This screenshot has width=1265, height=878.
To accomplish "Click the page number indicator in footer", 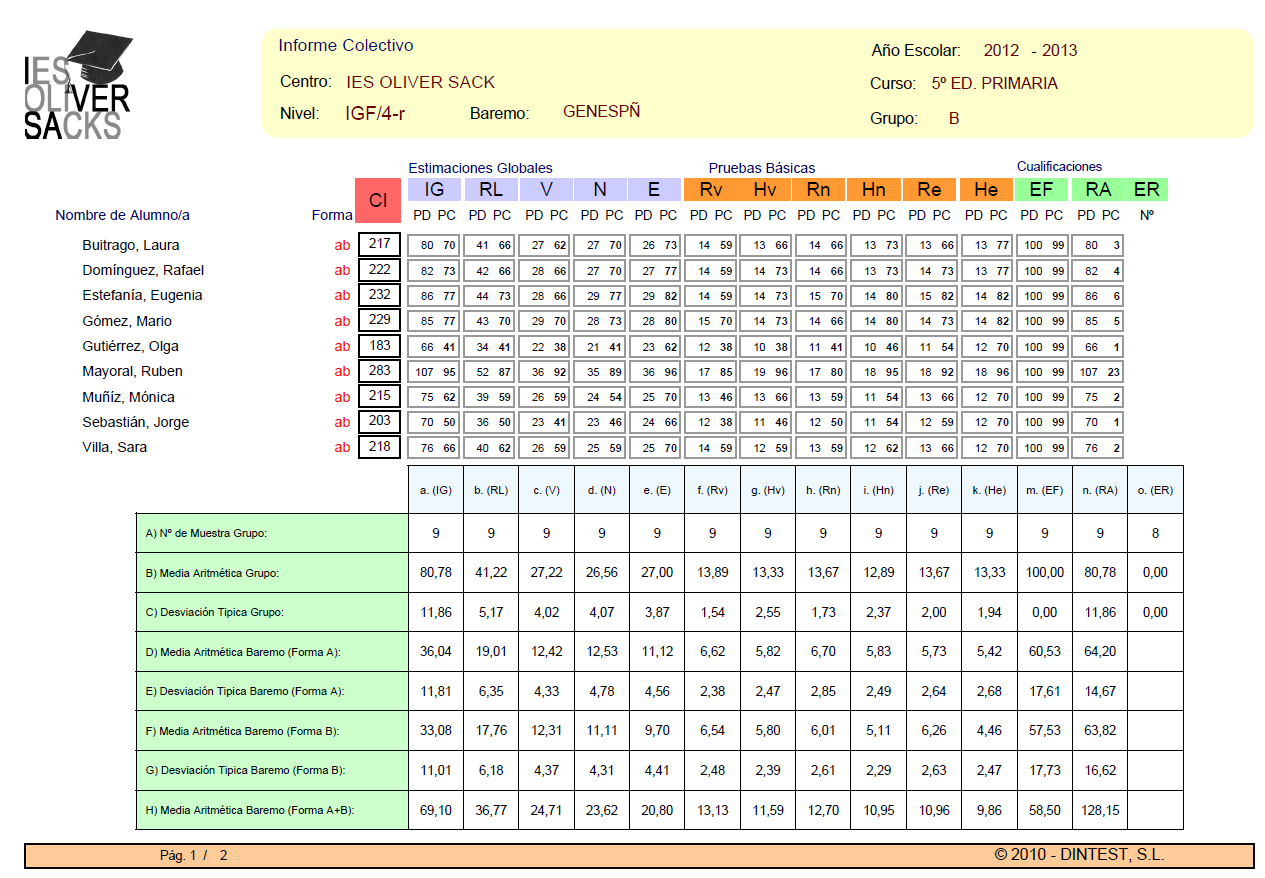I will [x=194, y=856].
